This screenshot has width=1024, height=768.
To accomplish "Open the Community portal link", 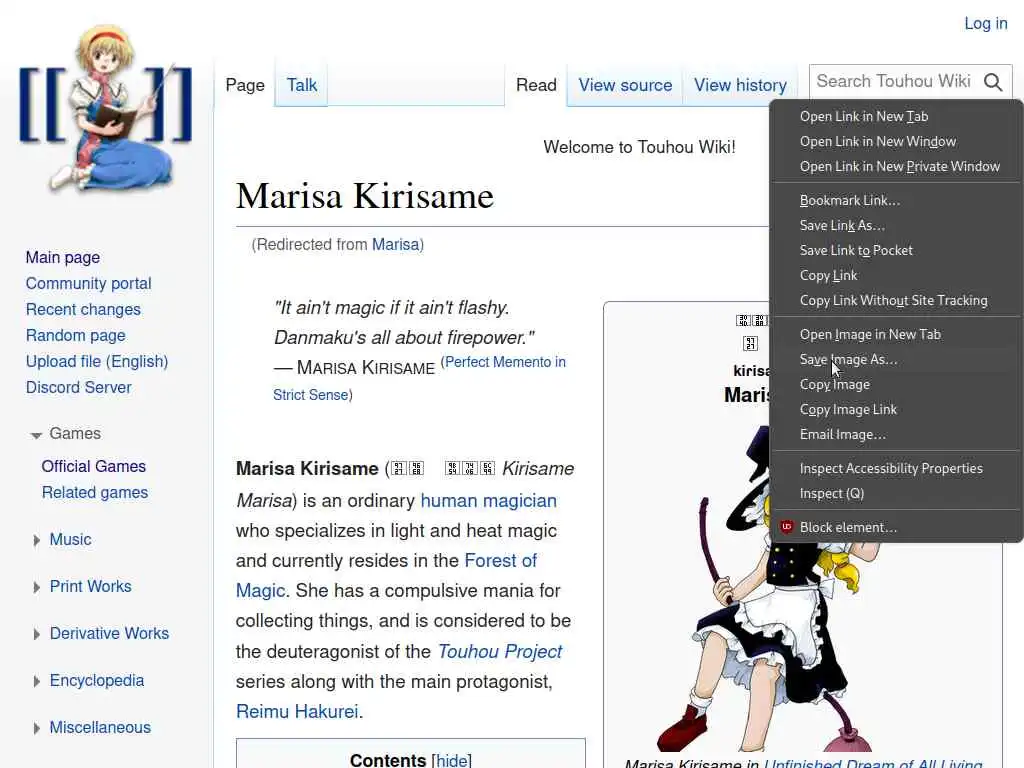I will point(89,283).
